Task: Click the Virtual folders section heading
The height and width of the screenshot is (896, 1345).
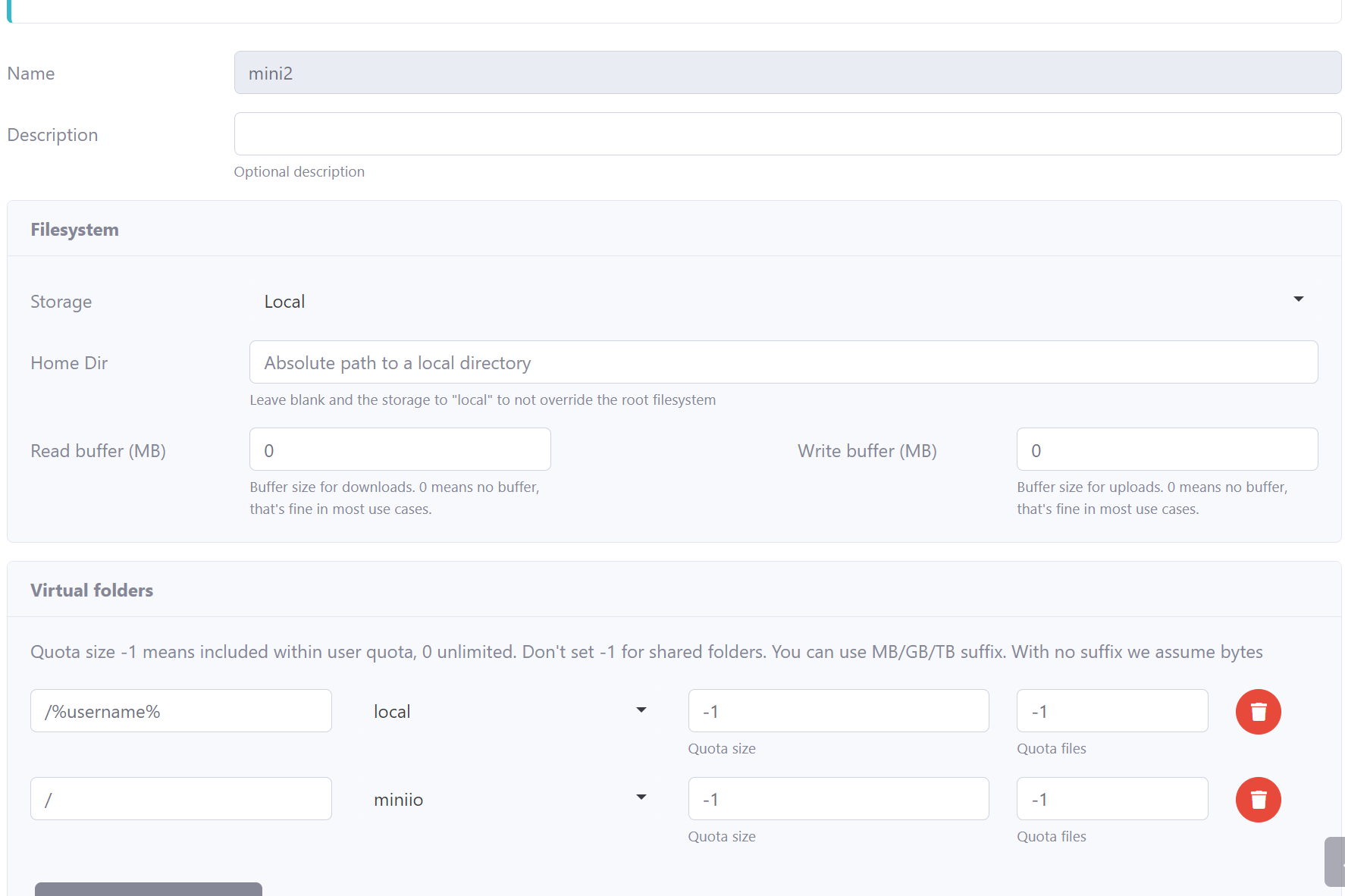Action: tap(92, 591)
